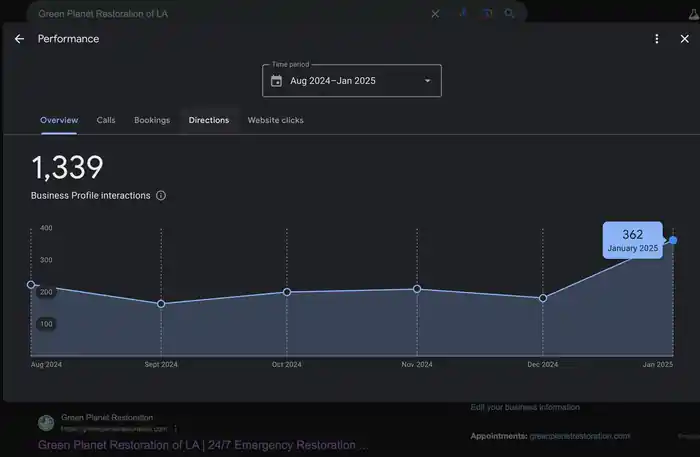
Task: Open the three-dot more options menu
Action: click(657, 39)
